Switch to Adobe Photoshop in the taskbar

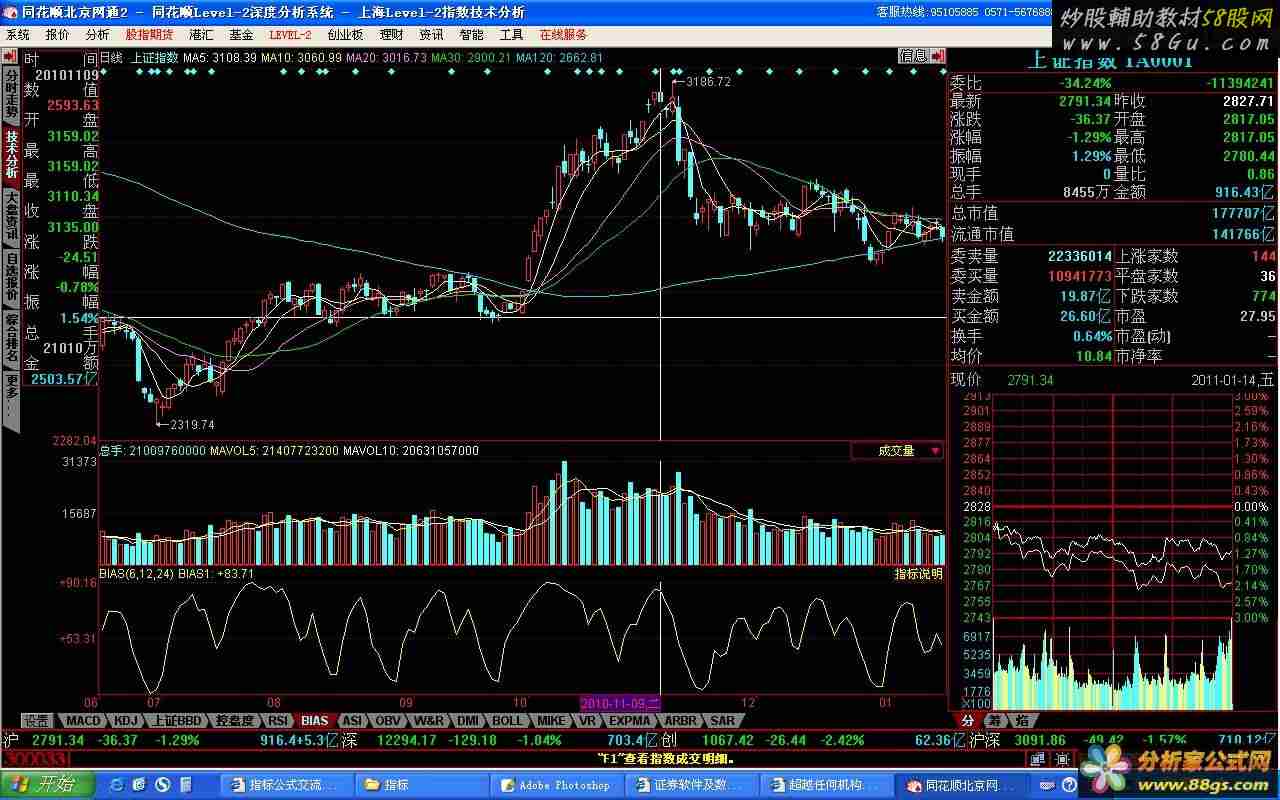pos(557,784)
